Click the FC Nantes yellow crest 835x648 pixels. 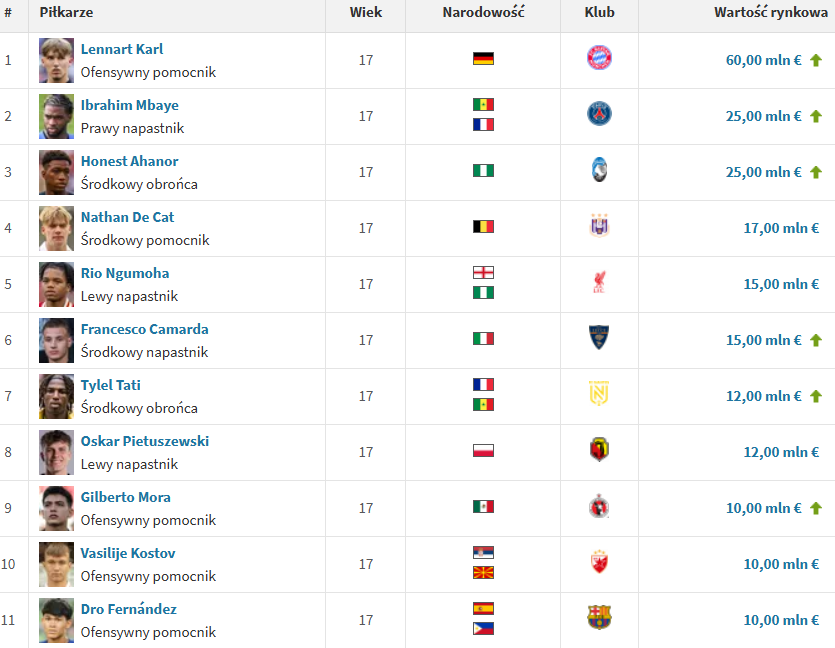pos(599,395)
